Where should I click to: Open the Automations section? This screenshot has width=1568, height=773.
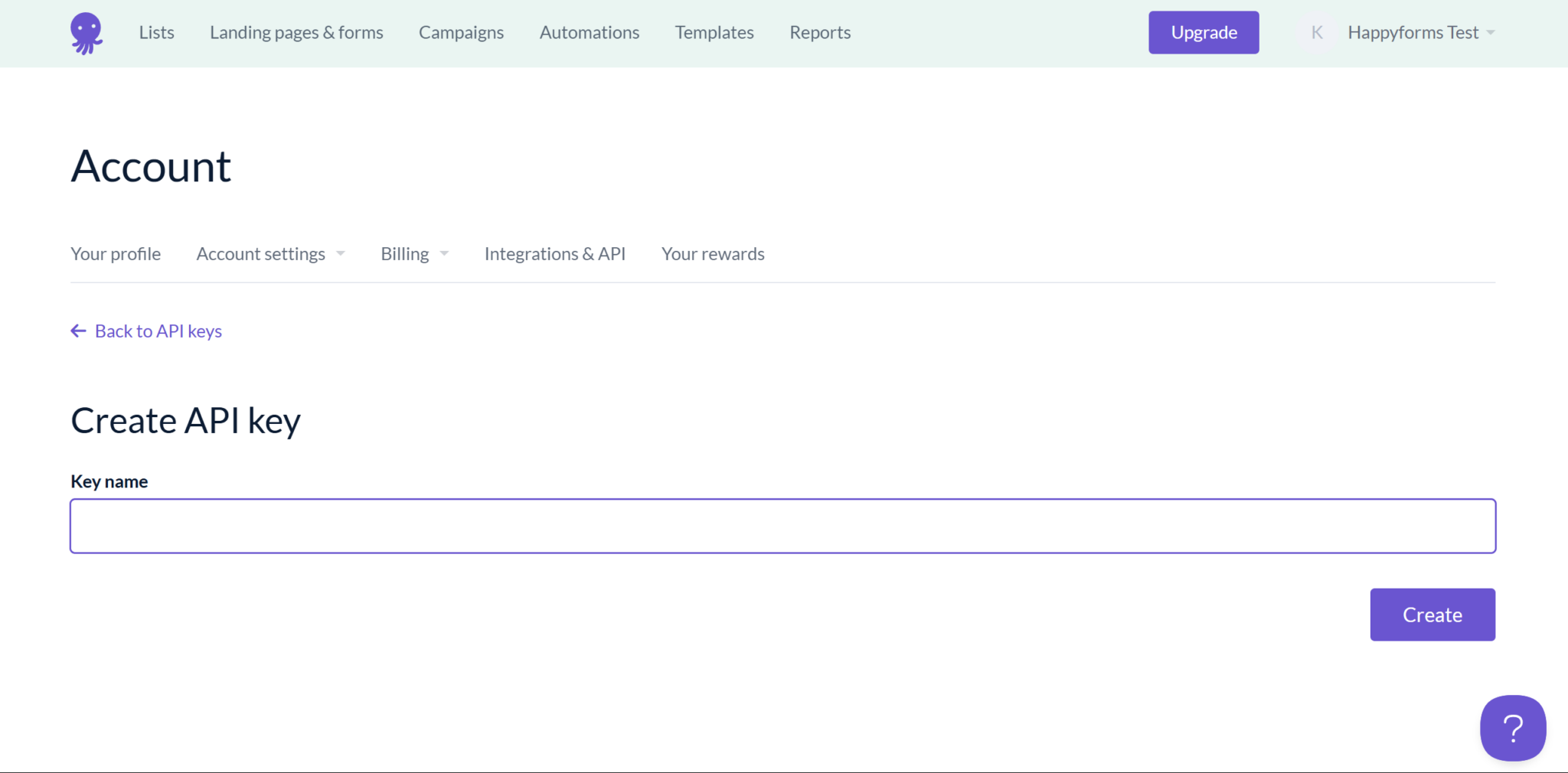pos(589,32)
